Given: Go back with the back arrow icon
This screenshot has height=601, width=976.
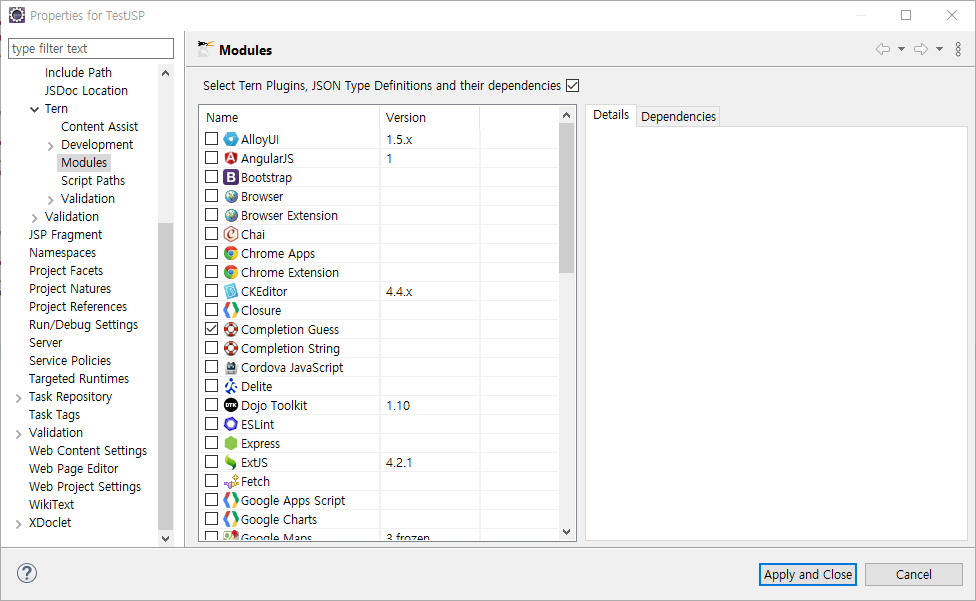Looking at the screenshot, I should 883,49.
